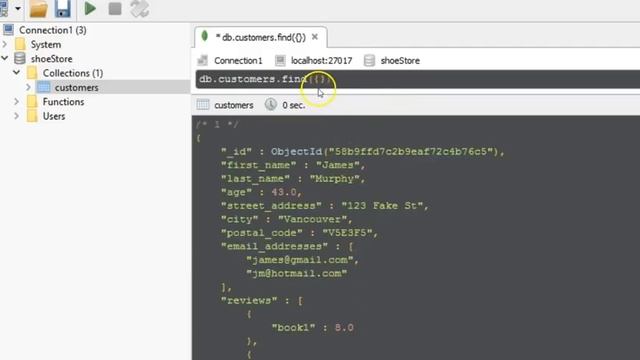Click the connect monitor icon in toolbar
The image size is (640, 360).
click(4, 9)
